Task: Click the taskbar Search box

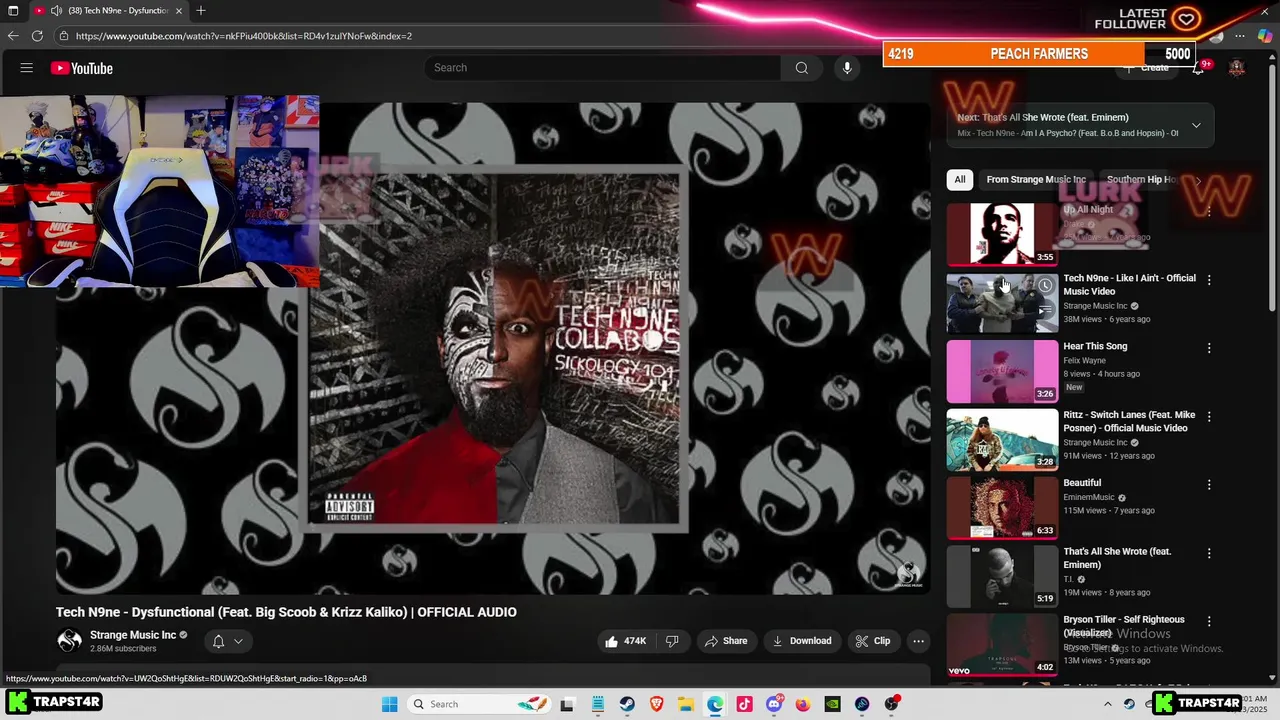Action: click(478, 704)
